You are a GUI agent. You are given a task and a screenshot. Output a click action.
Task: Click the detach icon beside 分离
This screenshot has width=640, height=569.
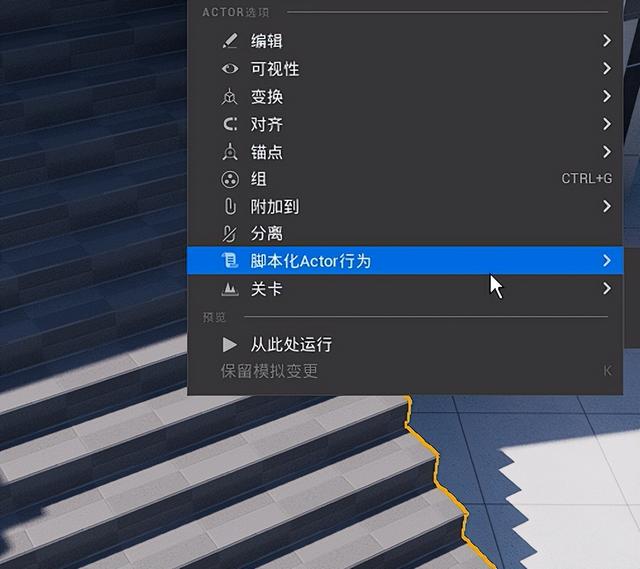229,234
